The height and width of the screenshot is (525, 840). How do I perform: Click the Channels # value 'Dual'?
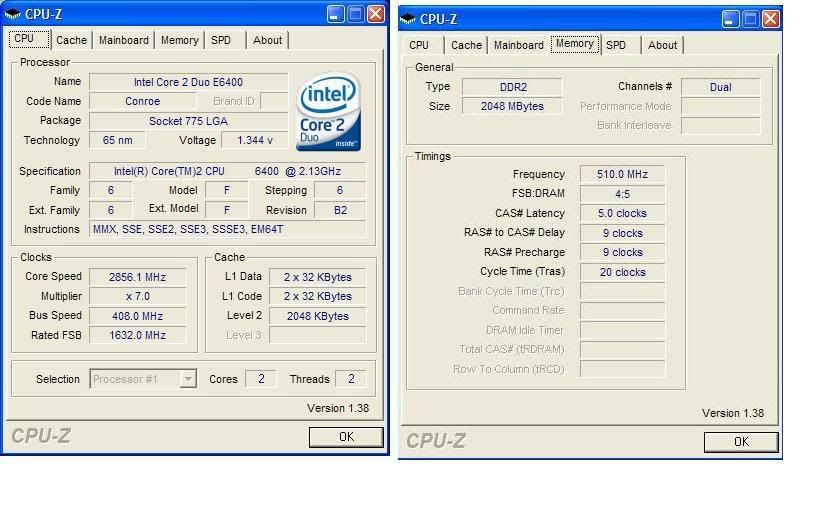(x=721, y=87)
